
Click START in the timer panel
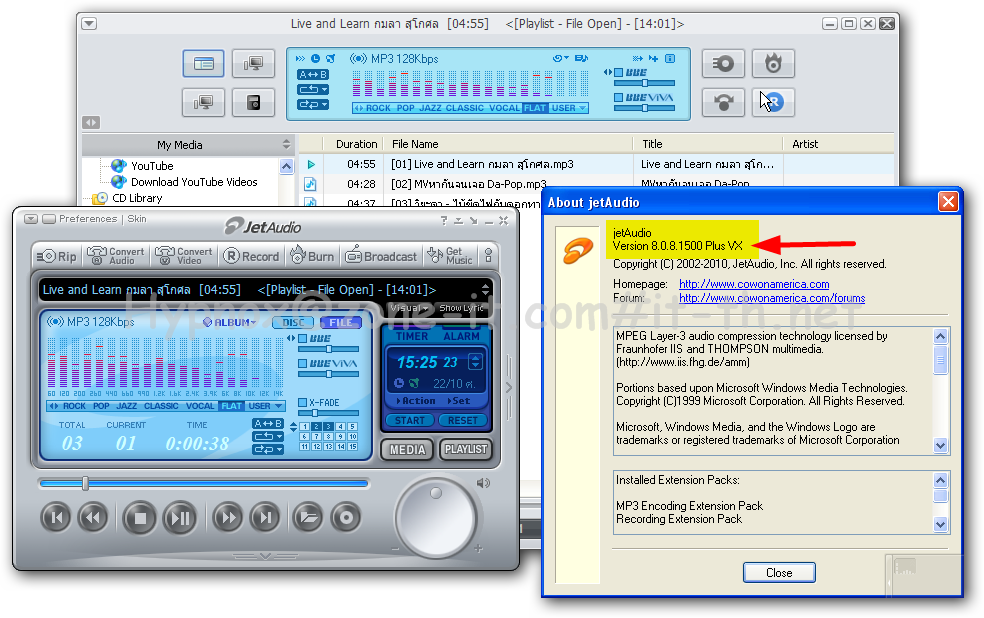409,420
